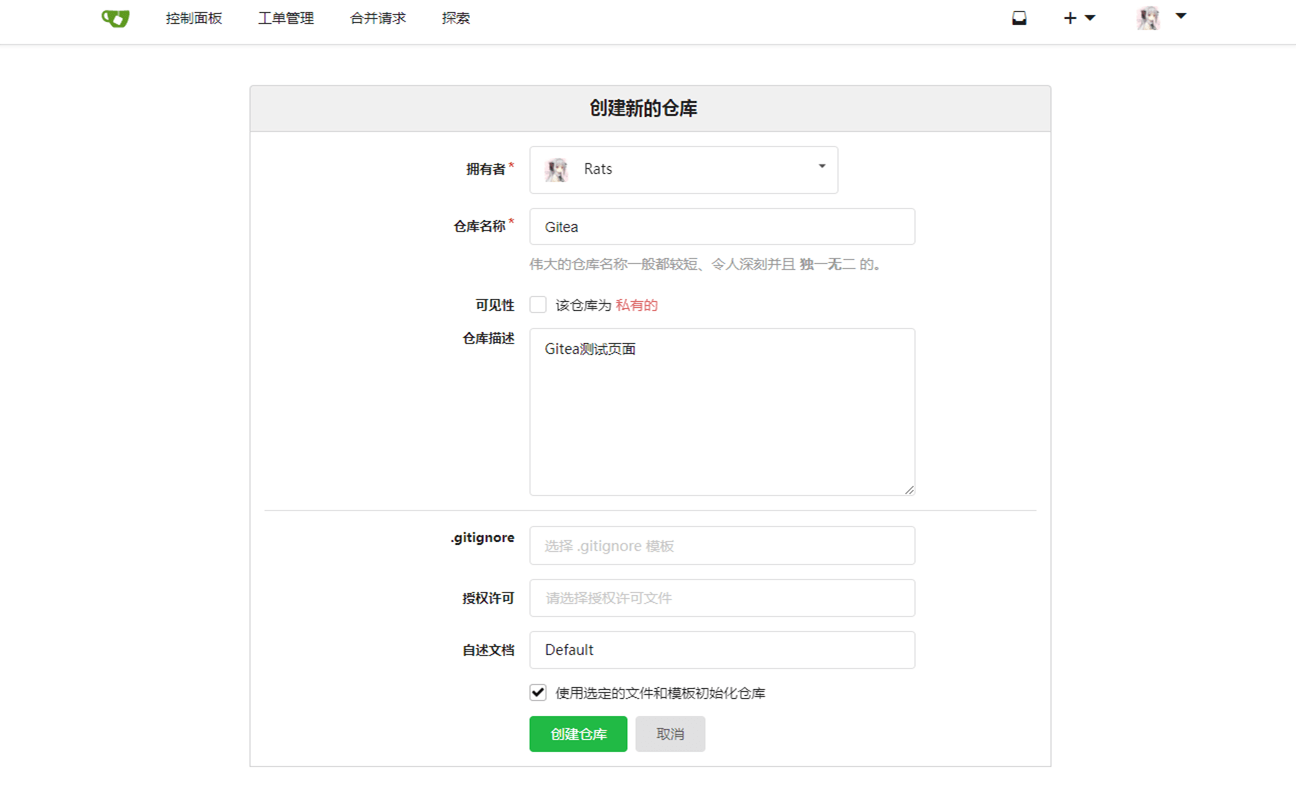1296x791 pixels.
Task: Open 工单管理 in navigation bar
Action: tap(286, 18)
